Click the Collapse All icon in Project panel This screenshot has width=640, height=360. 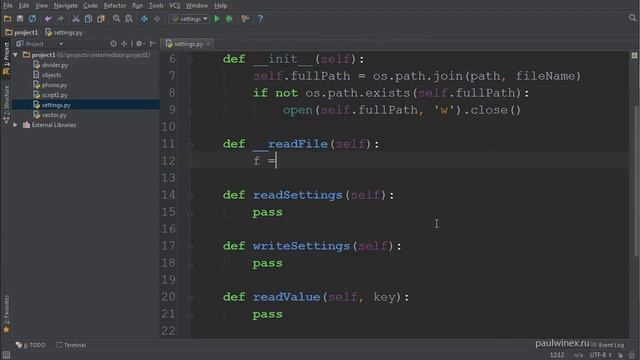click(124, 44)
